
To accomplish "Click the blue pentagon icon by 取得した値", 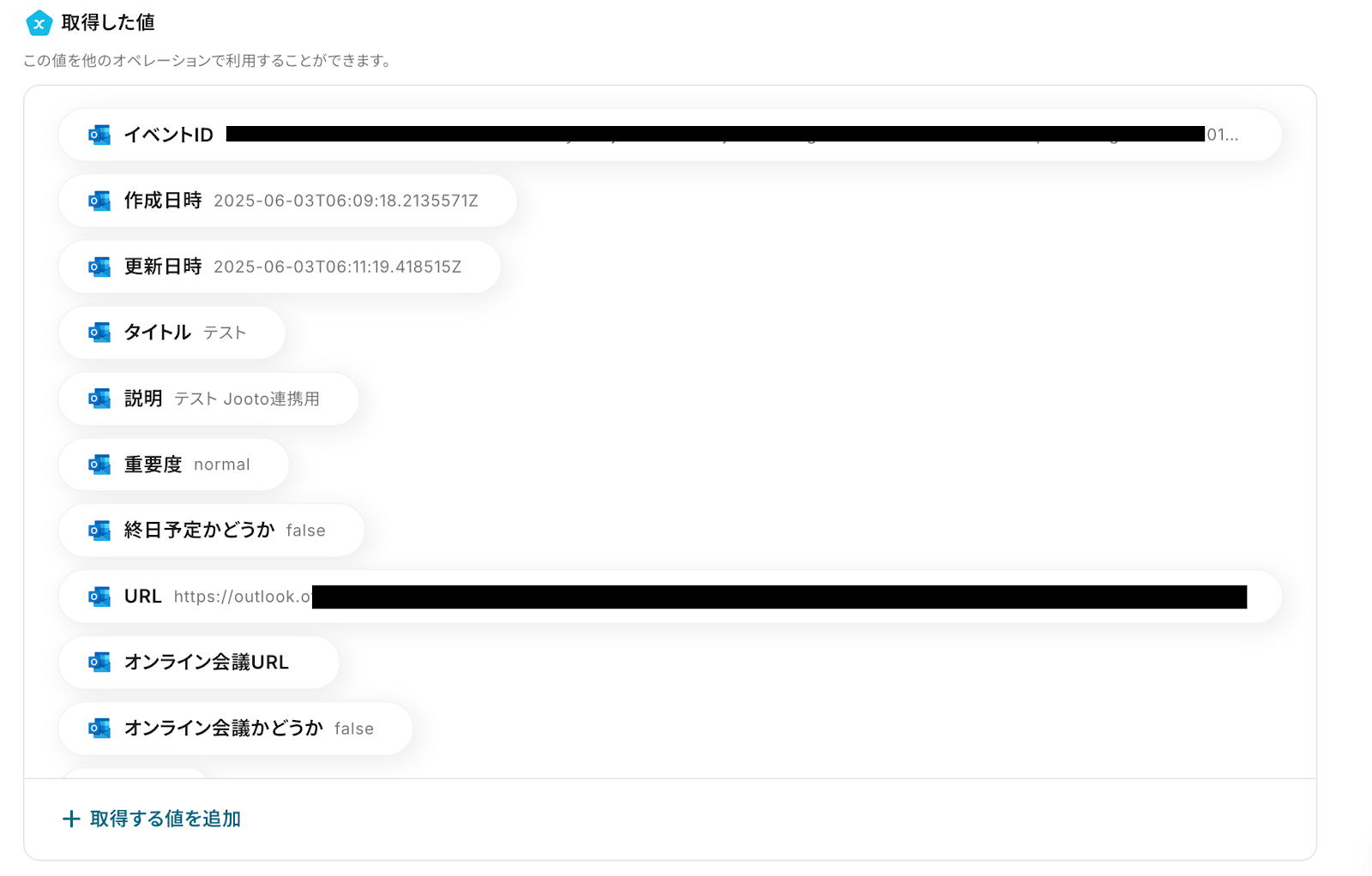I will tap(39, 23).
